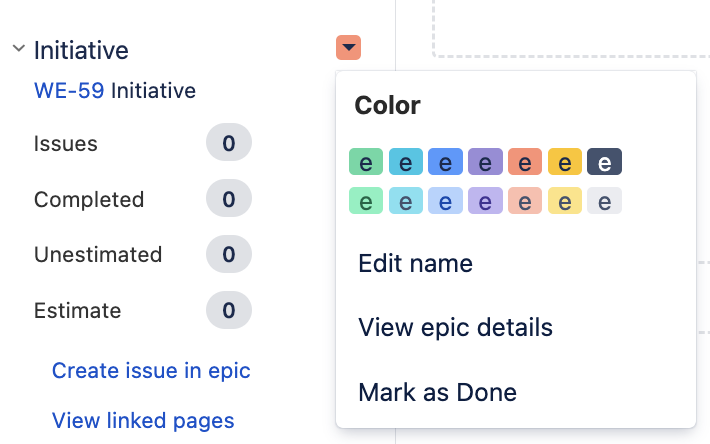Click the Issues count badge
This screenshot has width=710, height=444.
(228, 144)
